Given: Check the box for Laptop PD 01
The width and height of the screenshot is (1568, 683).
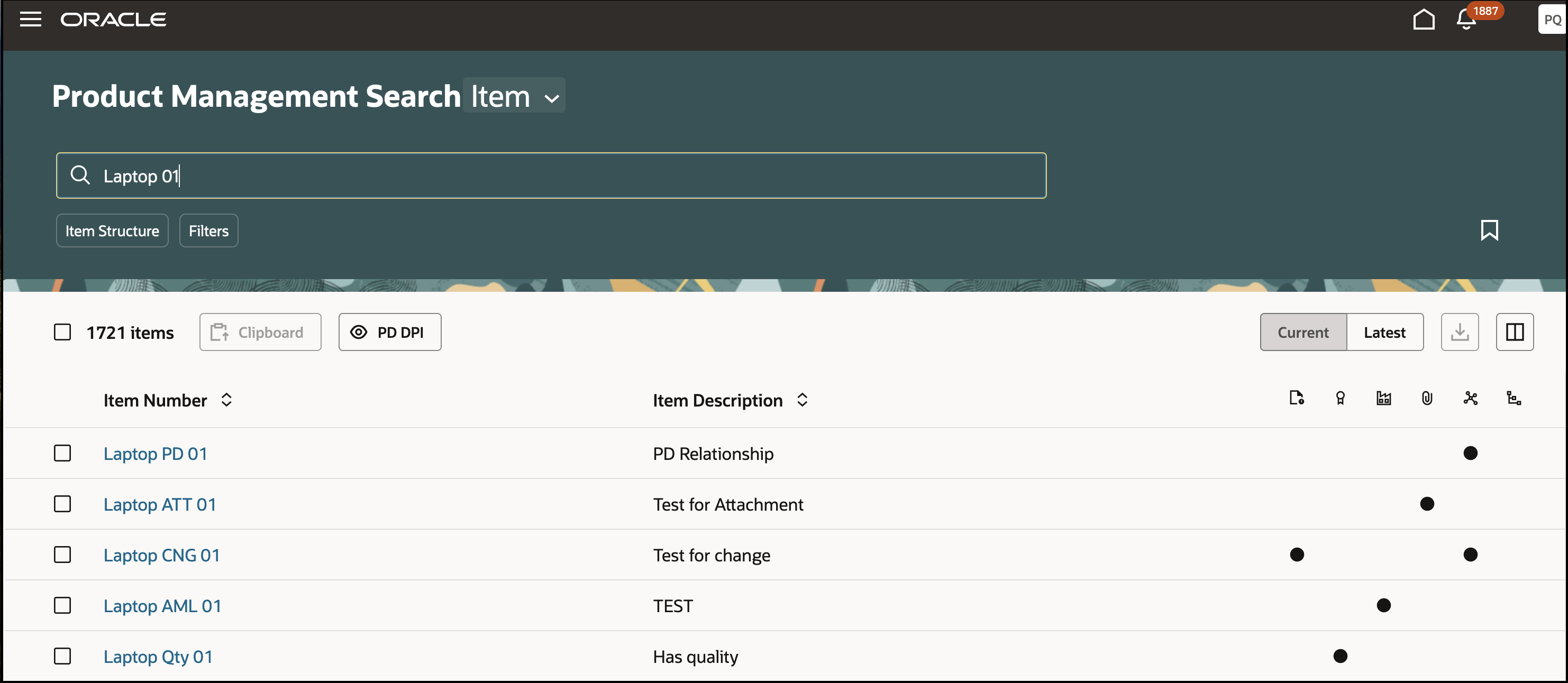Looking at the screenshot, I should 62,453.
